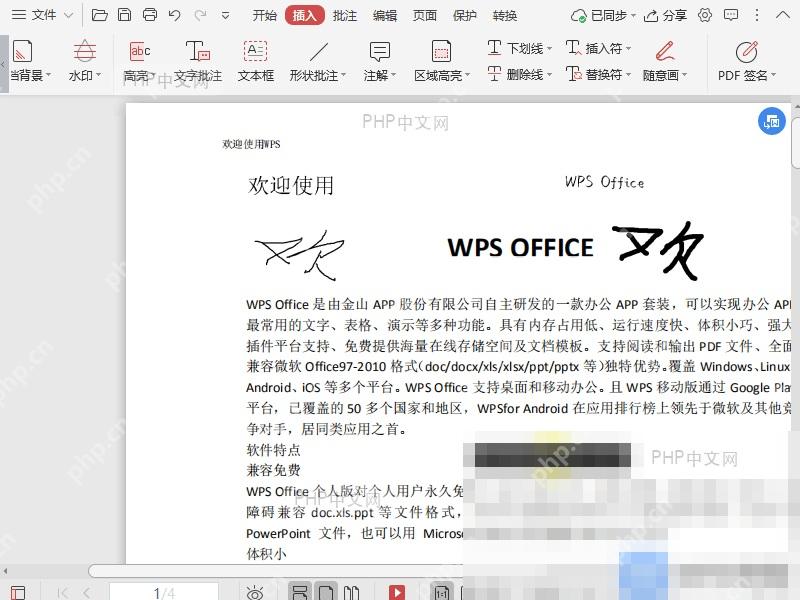Screen dimensions: 800x600
Task: Click the 欢迎使用WPS header text
Action: pyautogui.click(x=251, y=144)
